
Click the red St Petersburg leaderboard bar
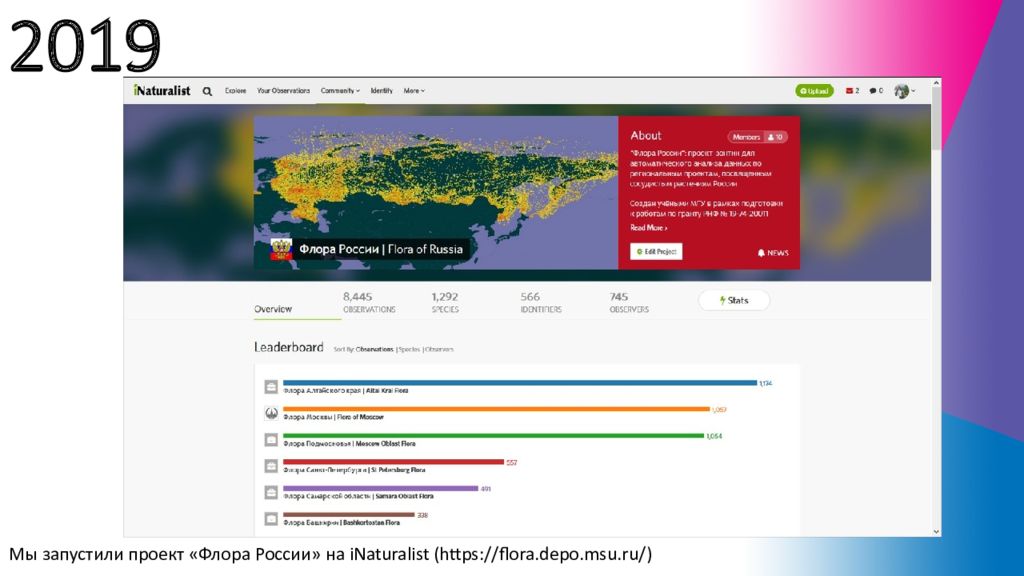[x=393, y=462]
